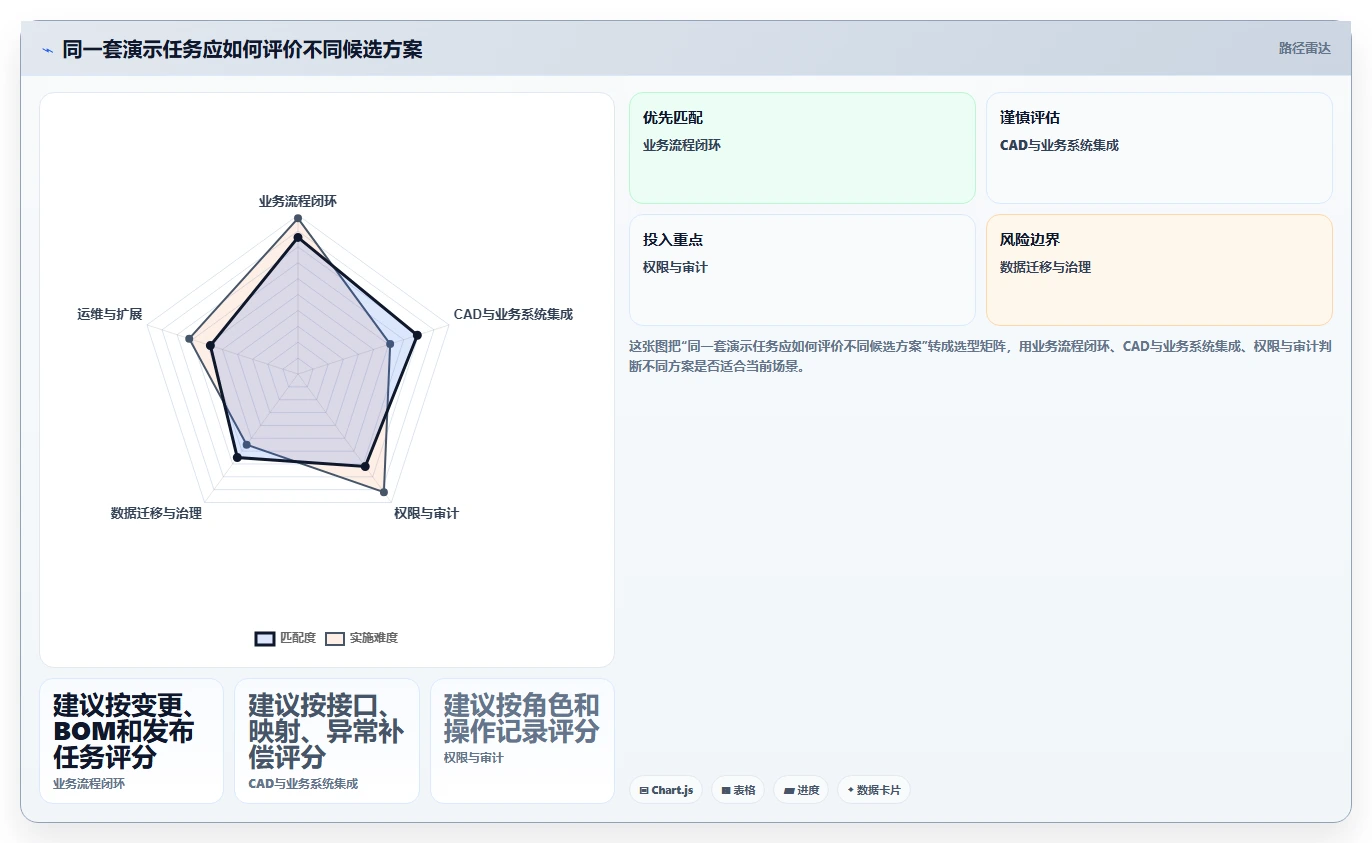Click the 业务流程闭环 radar axis label
The image size is (1372, 843).
(298, 201)
